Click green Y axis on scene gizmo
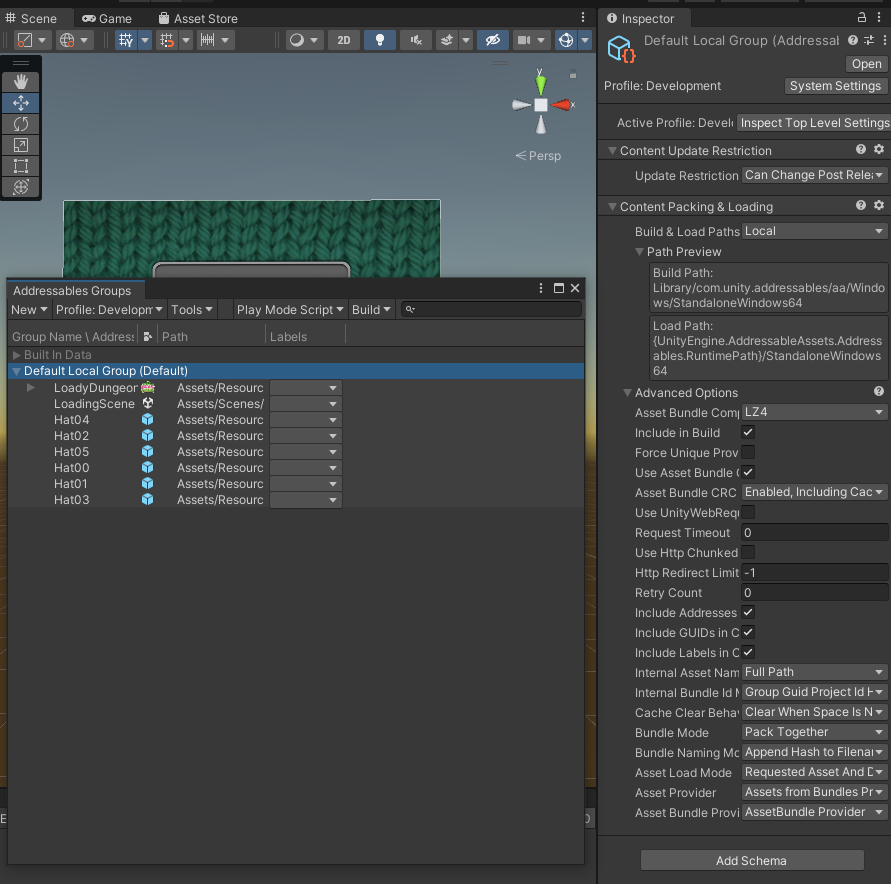This screenshot has width=891, height=884. point(540,83)
